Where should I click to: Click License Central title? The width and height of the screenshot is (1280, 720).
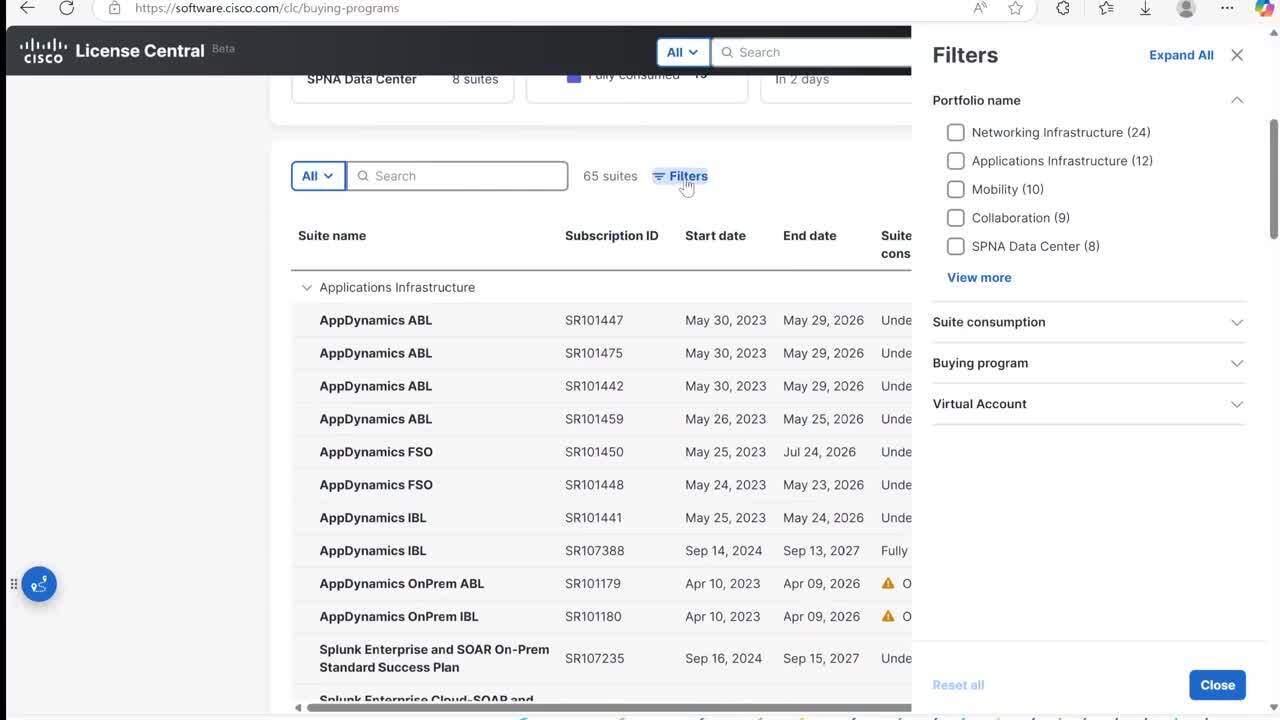coord(140,51)
